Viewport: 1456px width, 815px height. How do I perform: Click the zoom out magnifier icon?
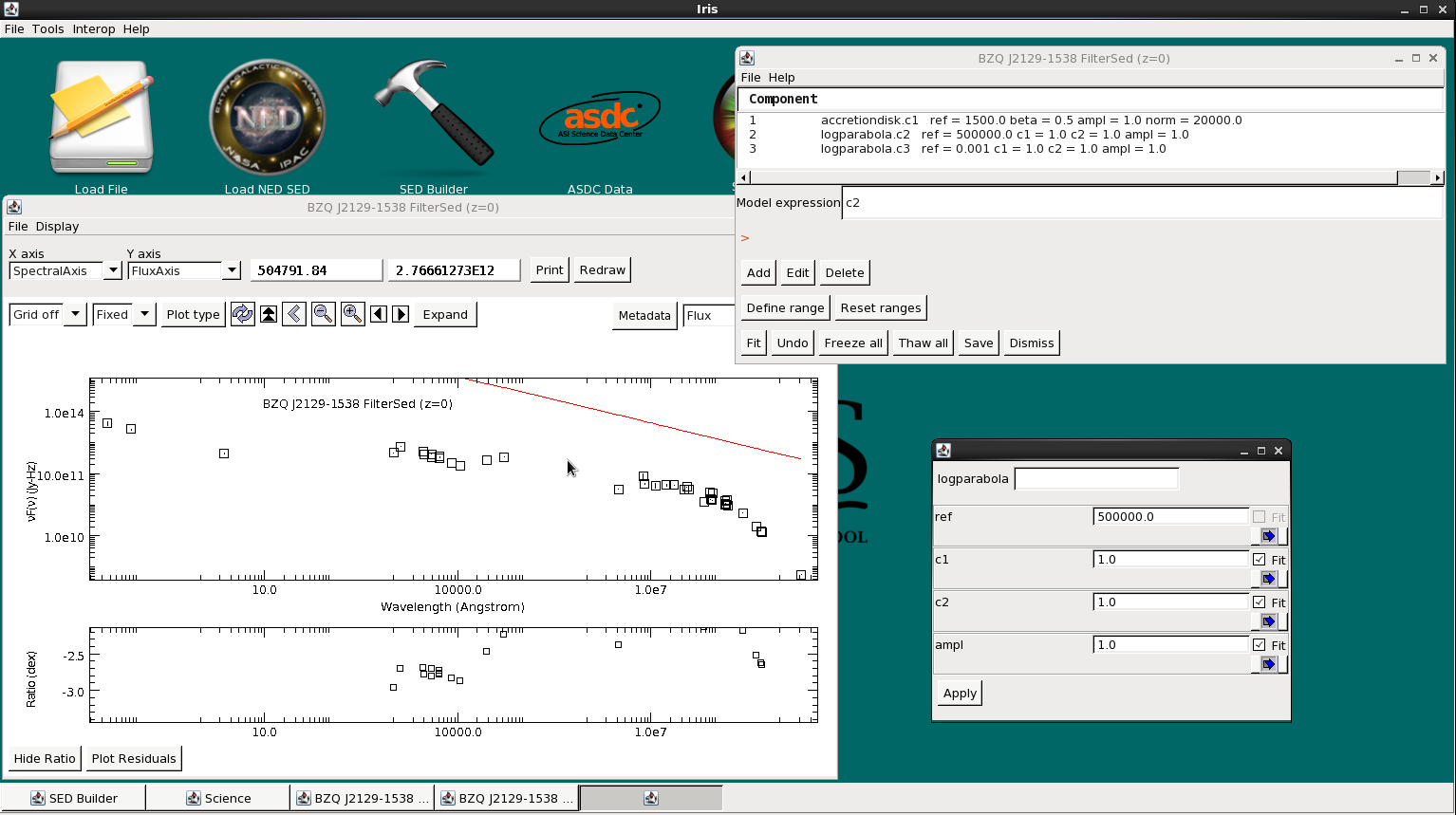point(324,314)
